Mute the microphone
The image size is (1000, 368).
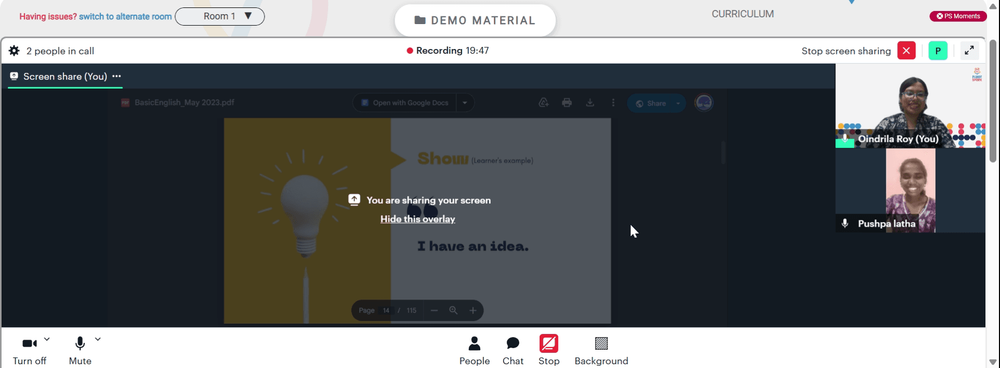click(80, 350)
